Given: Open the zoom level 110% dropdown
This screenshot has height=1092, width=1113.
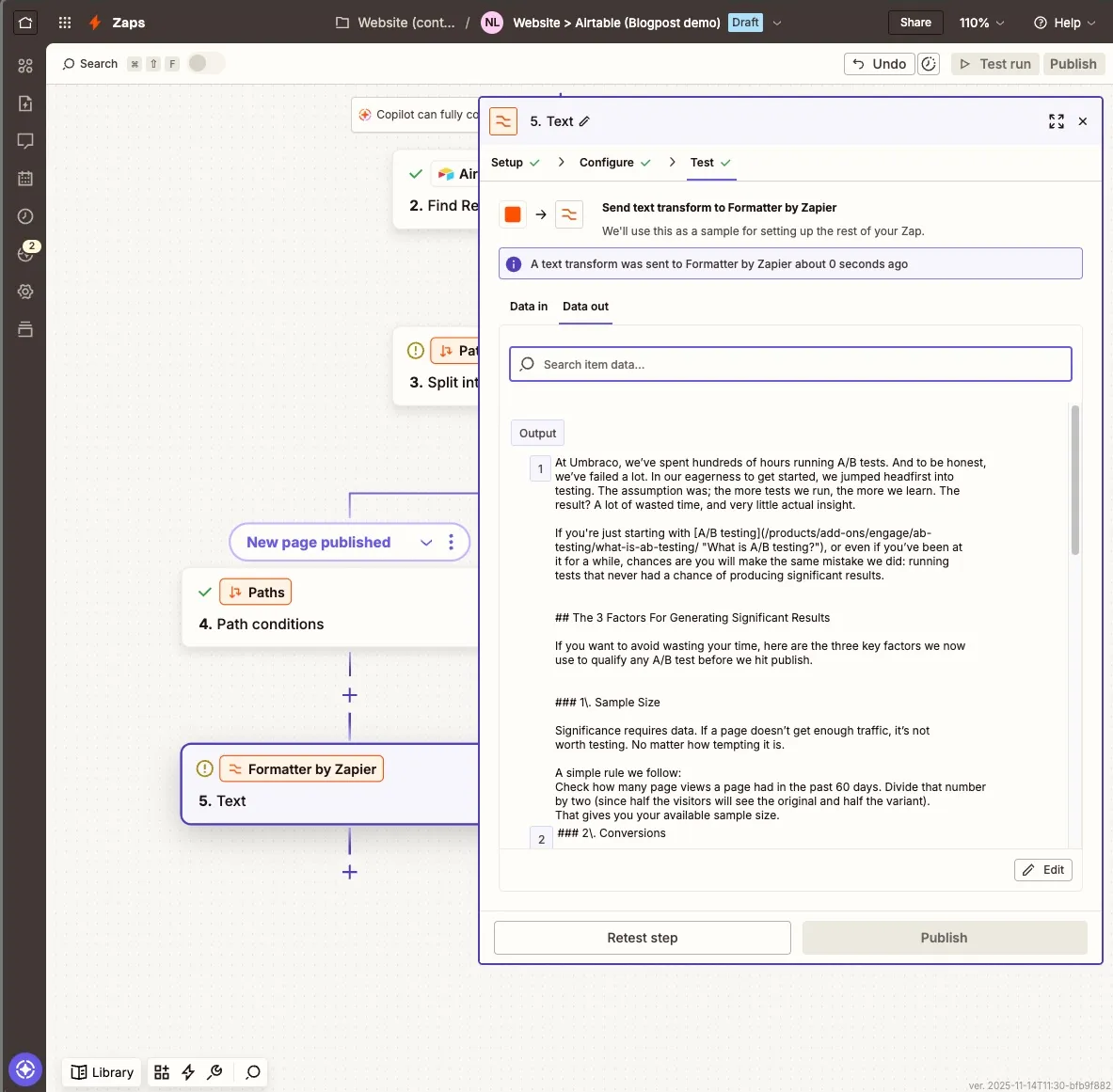Looking at the screenshot, I should [981, 22].
